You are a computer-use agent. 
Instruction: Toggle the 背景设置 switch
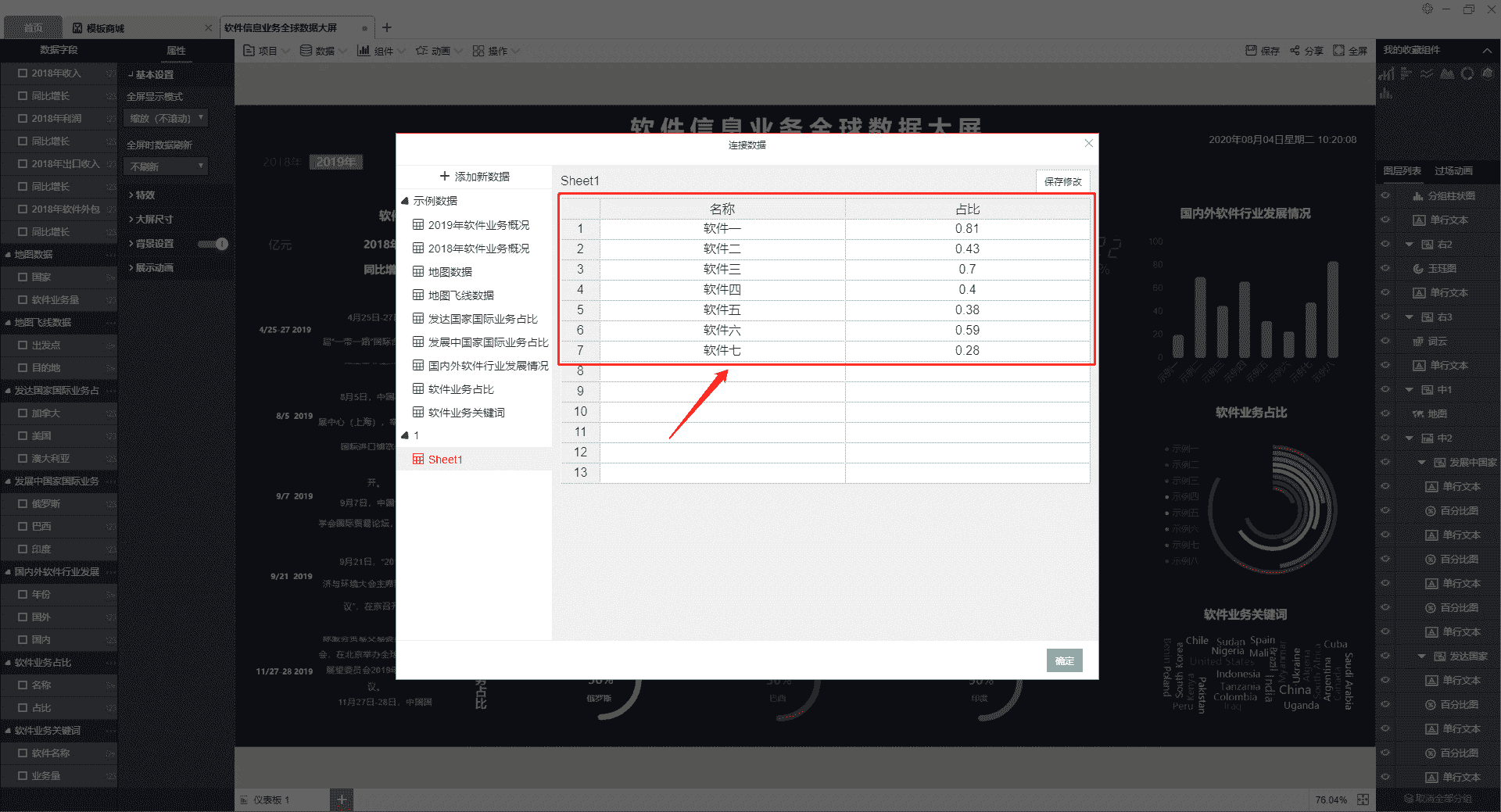point(213,244)
